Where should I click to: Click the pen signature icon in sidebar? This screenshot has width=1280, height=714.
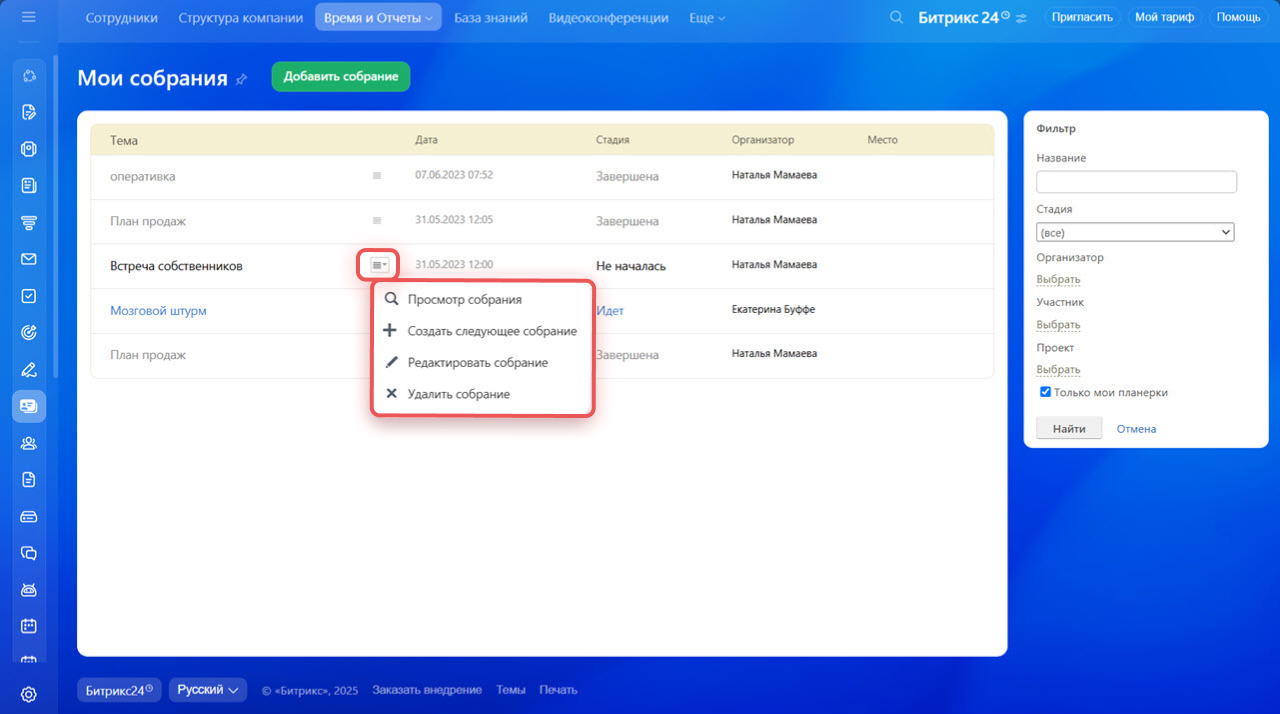tap(29, 370)
